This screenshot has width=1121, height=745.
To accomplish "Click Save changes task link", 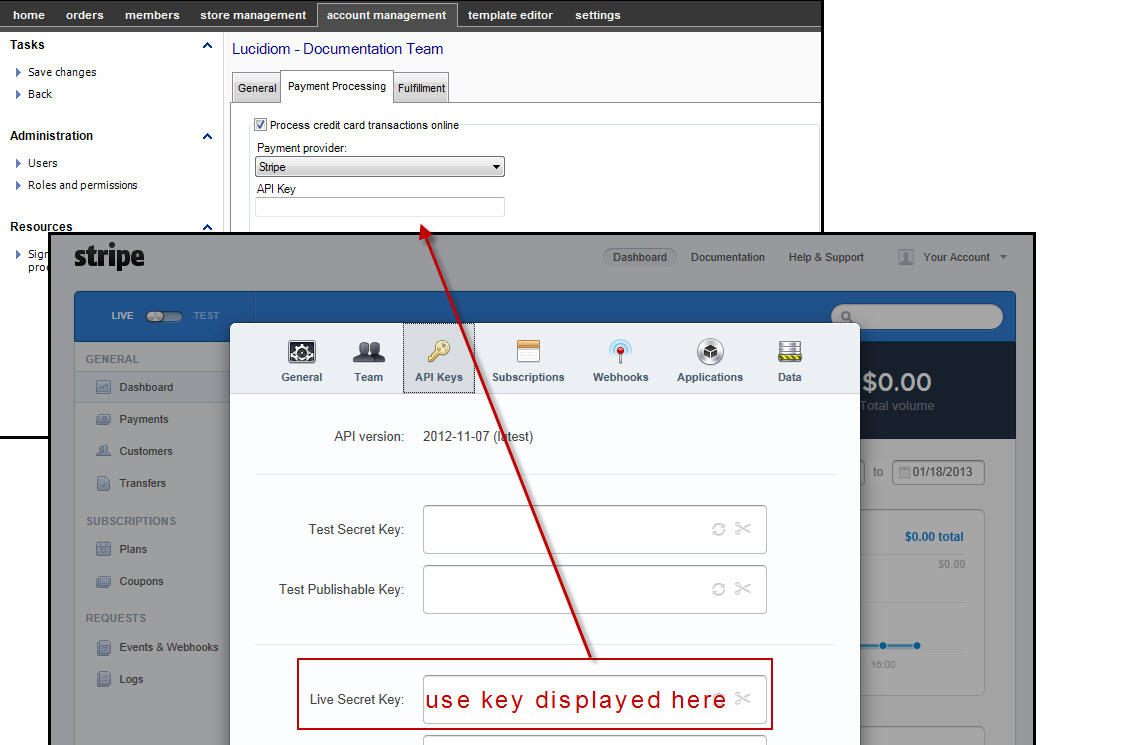I will click(62, 72).
